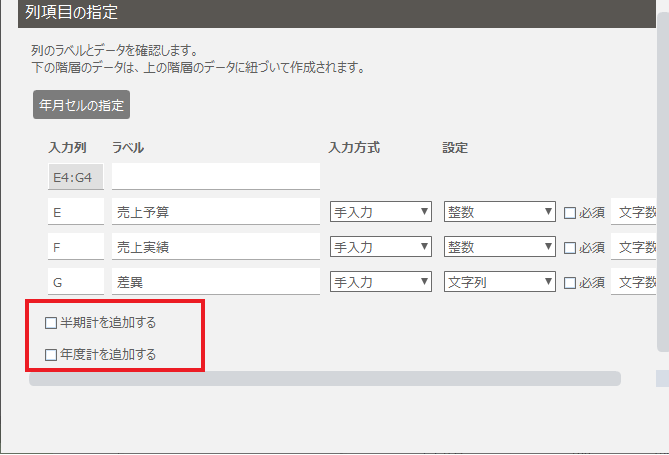Image resolution: width=669 pixels, height=455 pixels.
Task: Open the 整数 setting dropdown for 売上予算
Action: [x=499, y=212]
